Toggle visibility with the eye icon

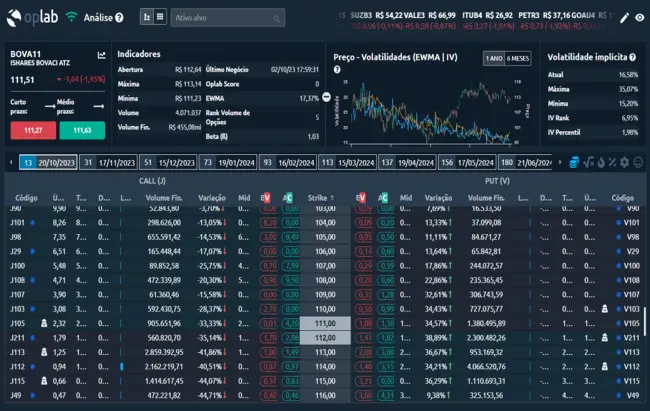tap(640, 17)
